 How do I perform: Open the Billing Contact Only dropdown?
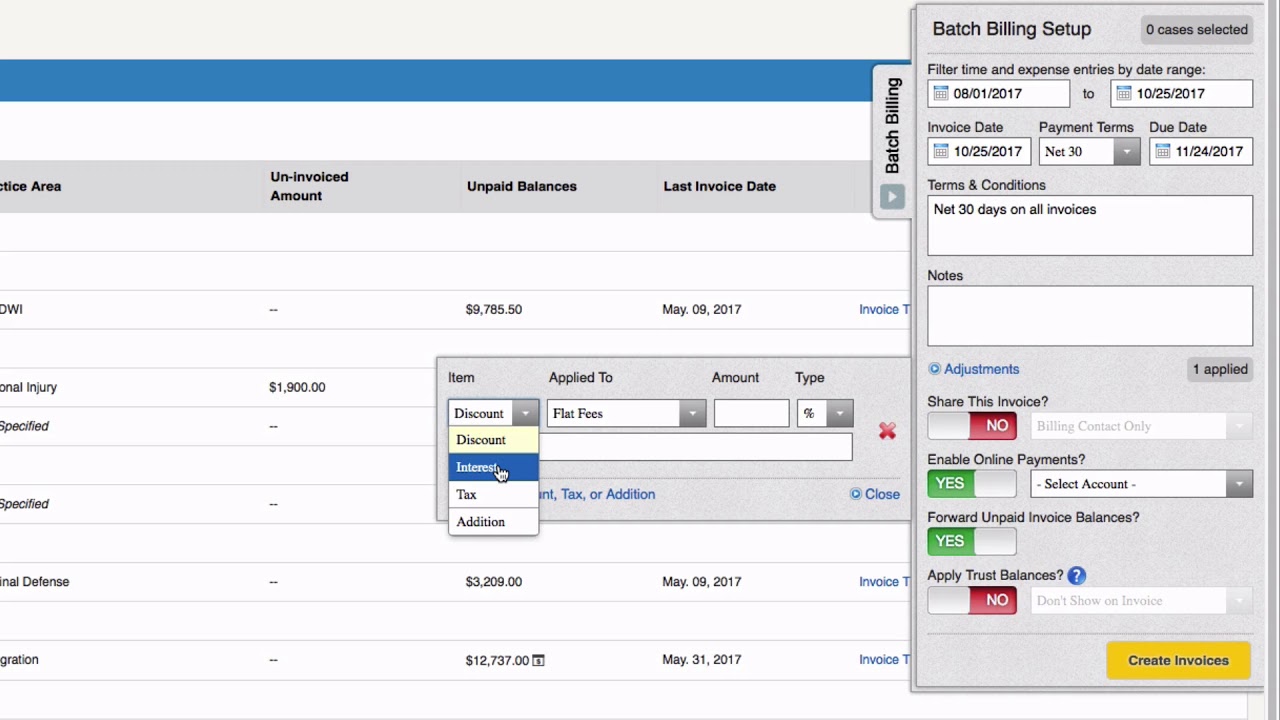[1141, 426]
